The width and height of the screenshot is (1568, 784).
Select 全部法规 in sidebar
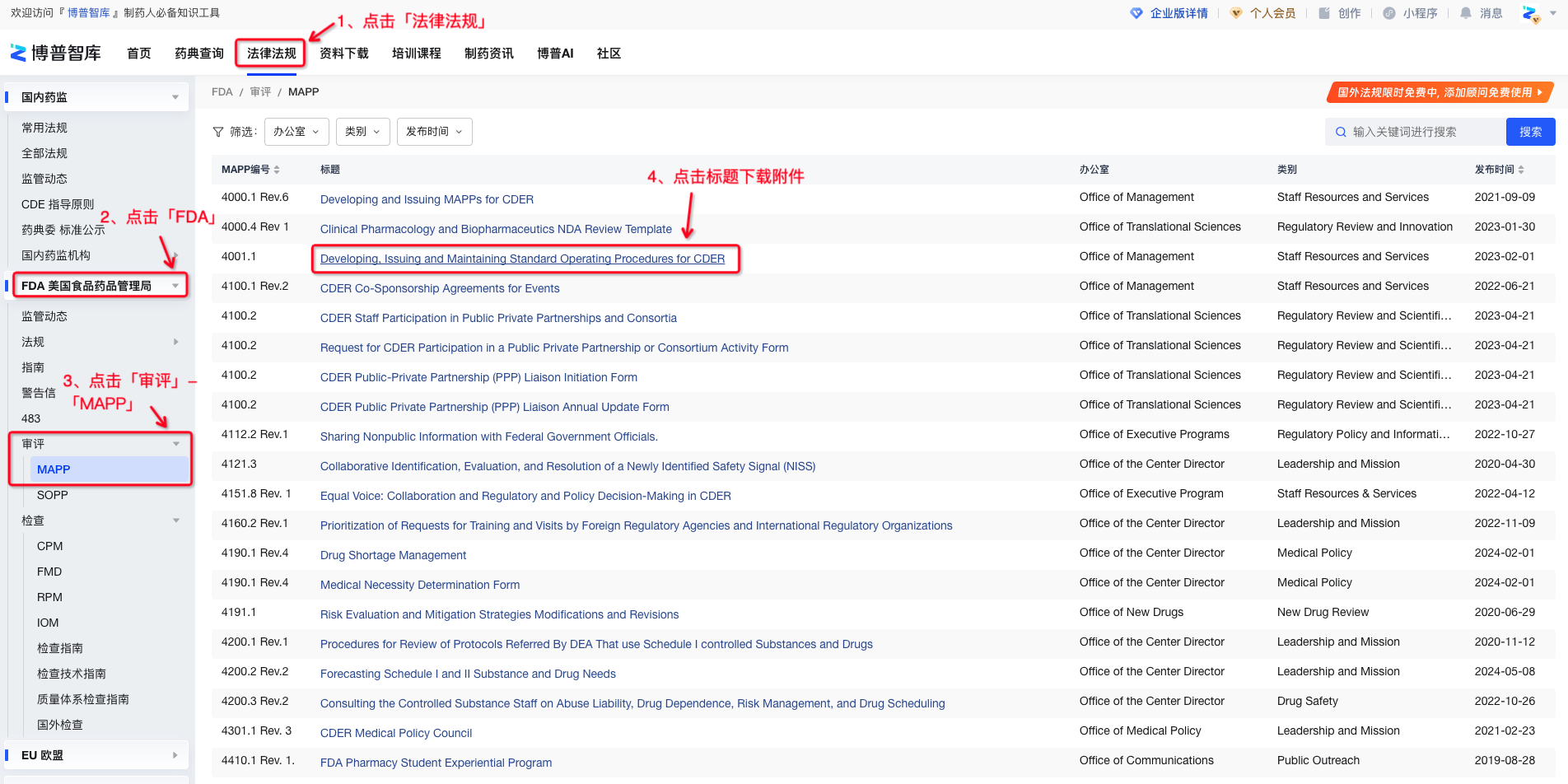click(x=44, y=153)
